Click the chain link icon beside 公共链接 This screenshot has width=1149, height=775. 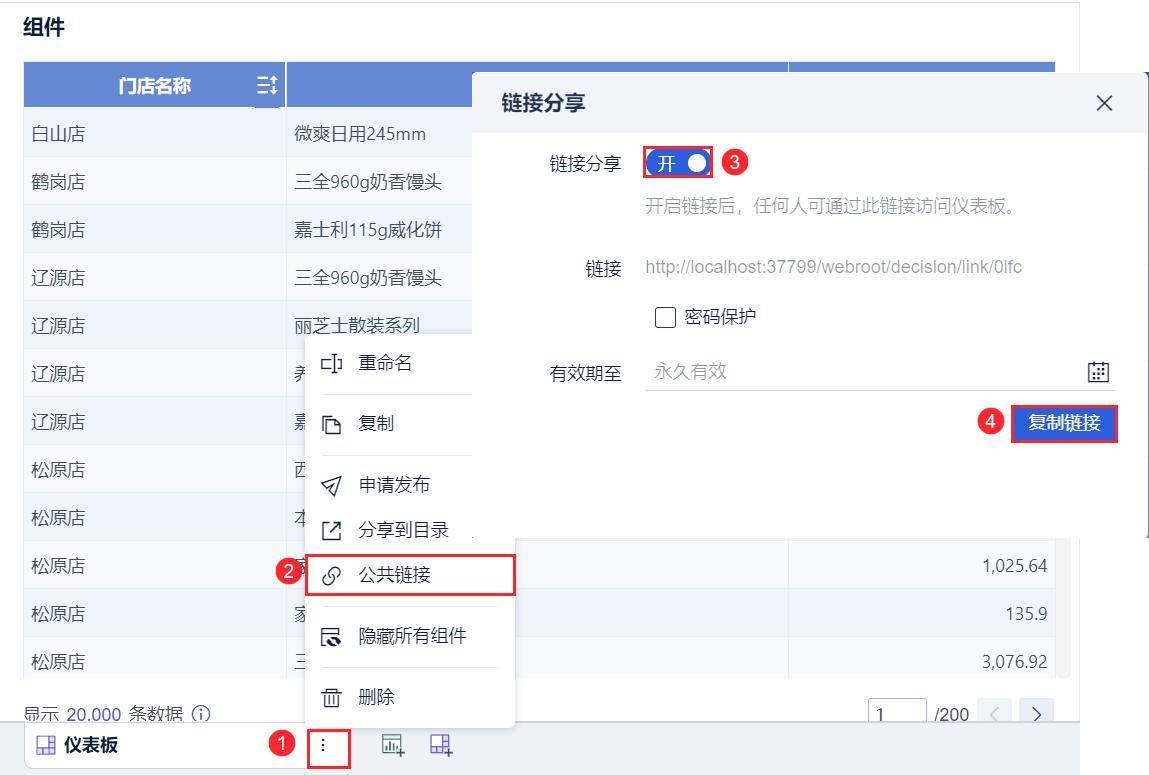pyautogui.click(x=331, y=576)
